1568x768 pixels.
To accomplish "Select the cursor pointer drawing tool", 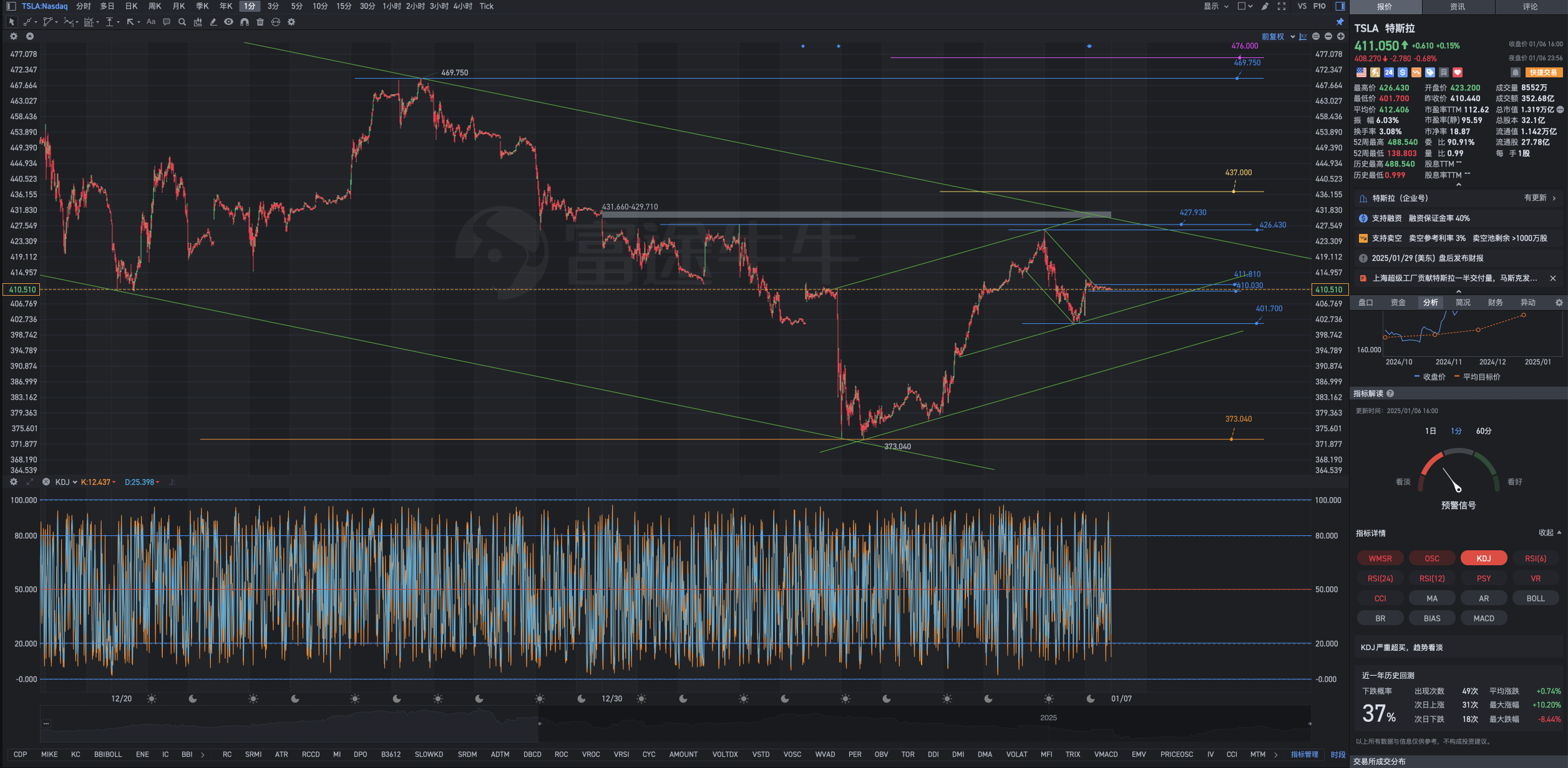I will pos(12,22).
